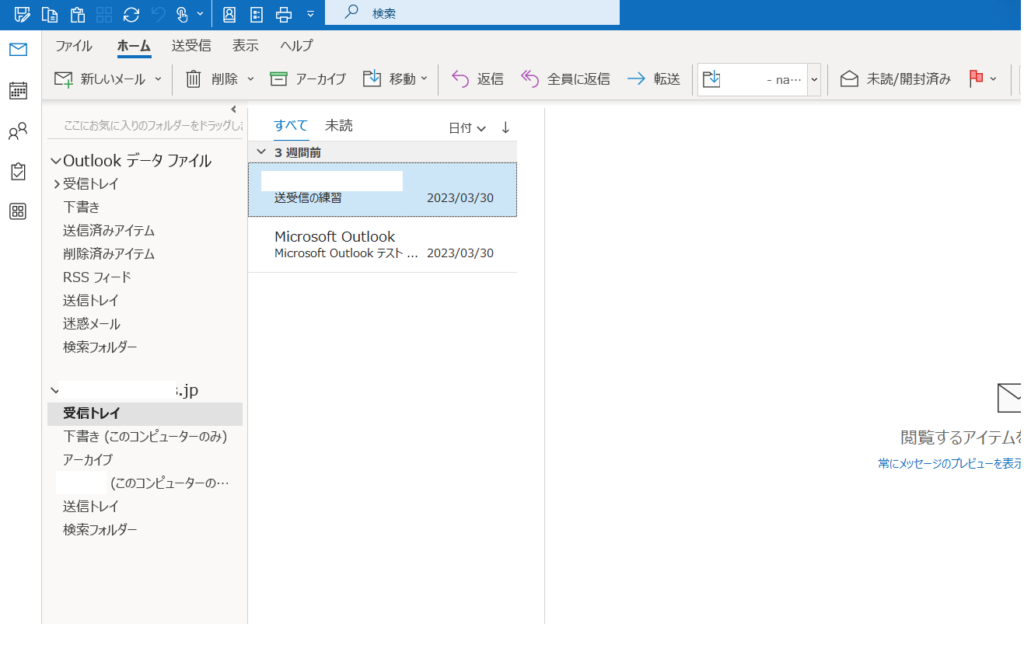Viewport: 1024px width, 645px height.
Task: Open the People contacts icon
Action: tap(18, 131)
